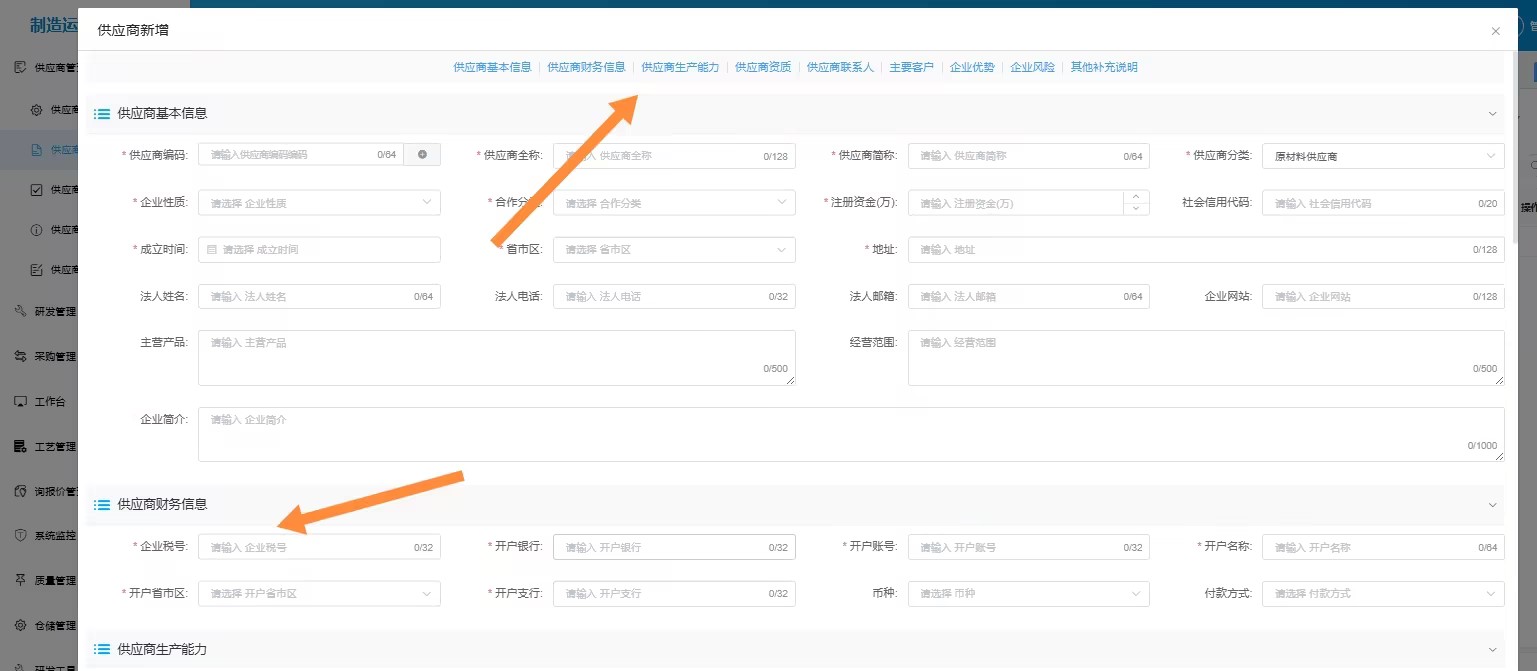Click the calendar icon in 成立时间 field
1537x671 pixels.
click(x=212, y=249)
